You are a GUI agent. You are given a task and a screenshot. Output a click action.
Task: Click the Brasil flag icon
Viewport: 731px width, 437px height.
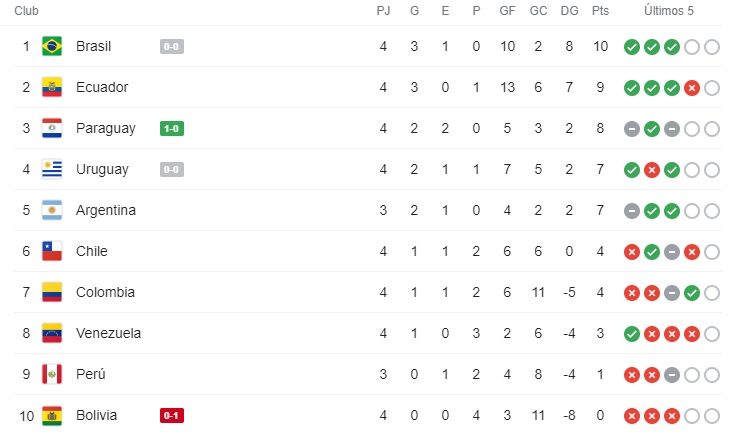tap(52, 46)
